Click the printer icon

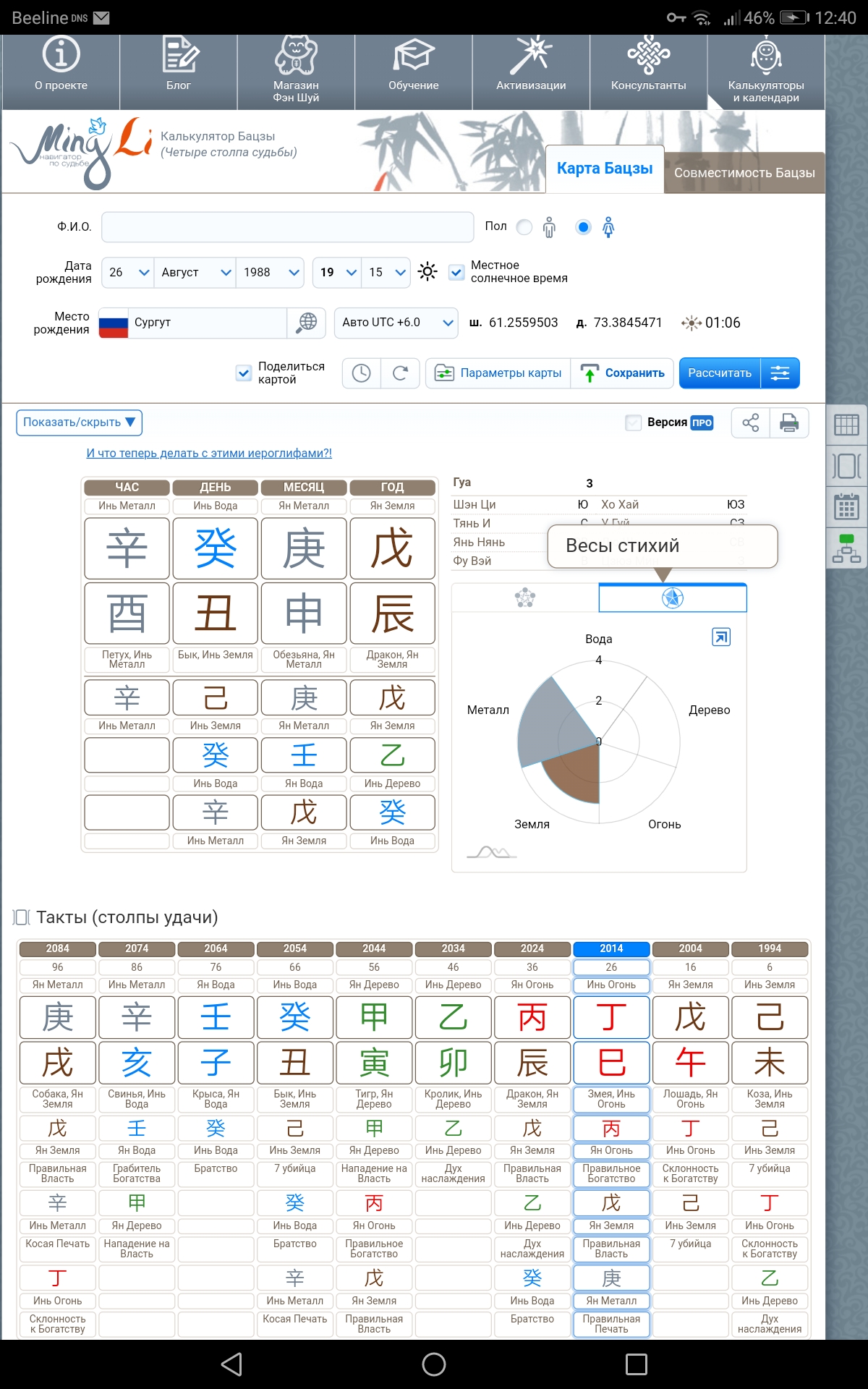point(789,422)
